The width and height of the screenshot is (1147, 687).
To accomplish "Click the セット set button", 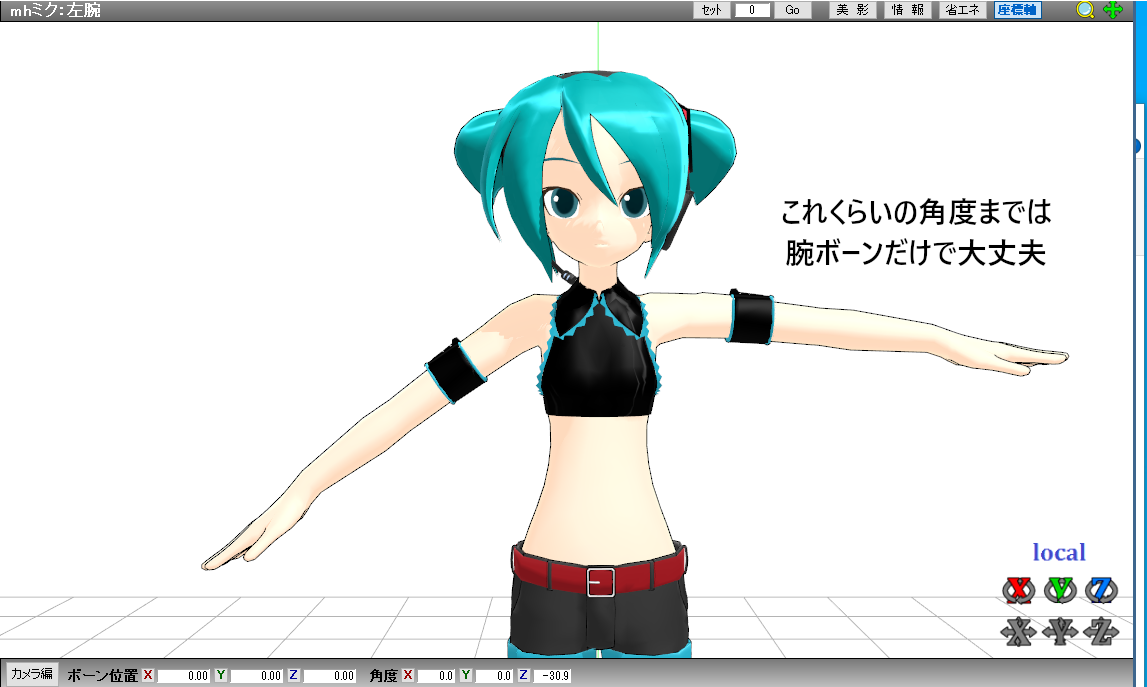I will 711,10.
